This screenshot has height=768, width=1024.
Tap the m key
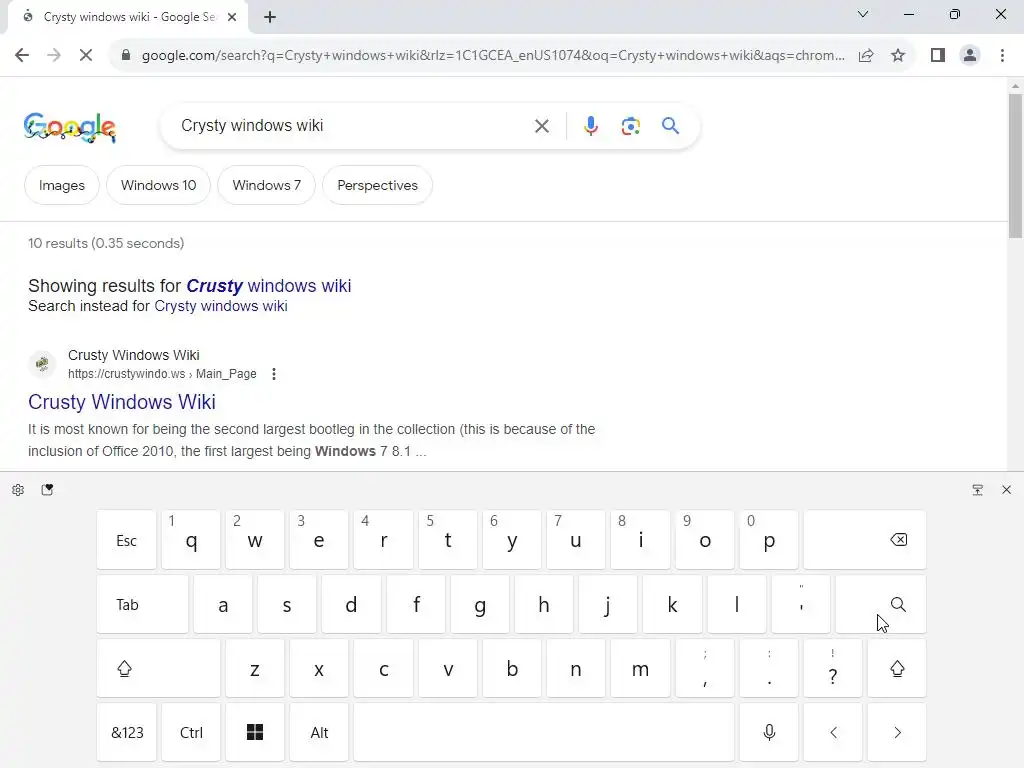coord(640,668)
